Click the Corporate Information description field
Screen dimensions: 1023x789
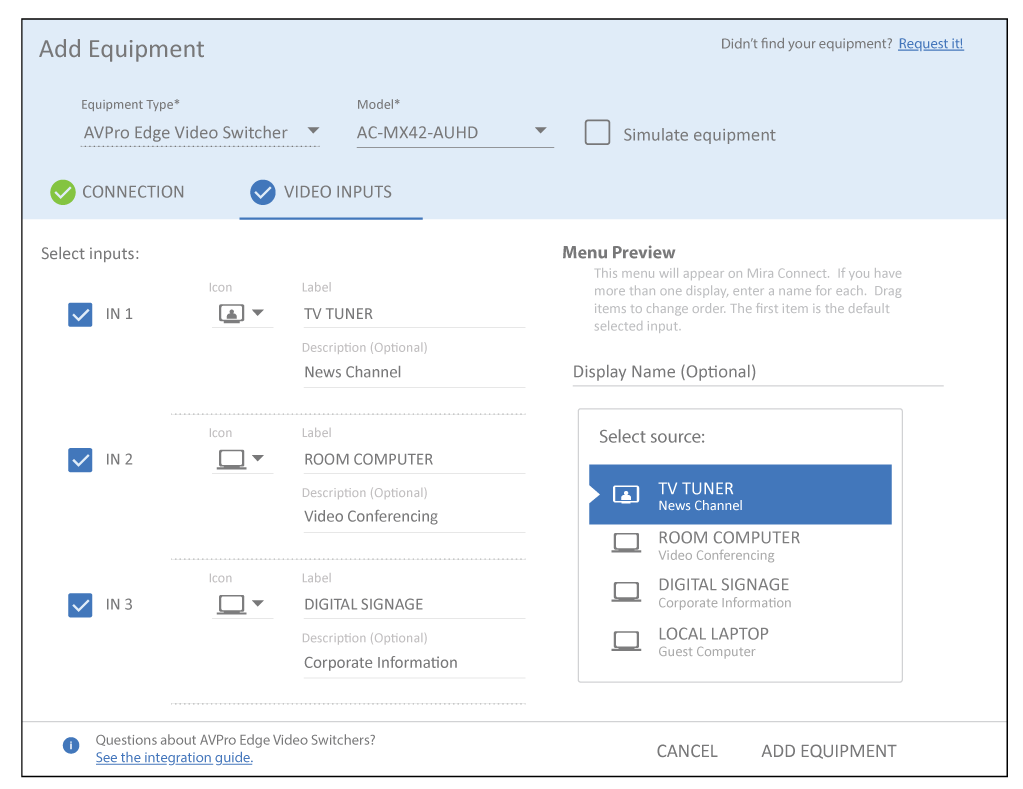tap(414, 663)
